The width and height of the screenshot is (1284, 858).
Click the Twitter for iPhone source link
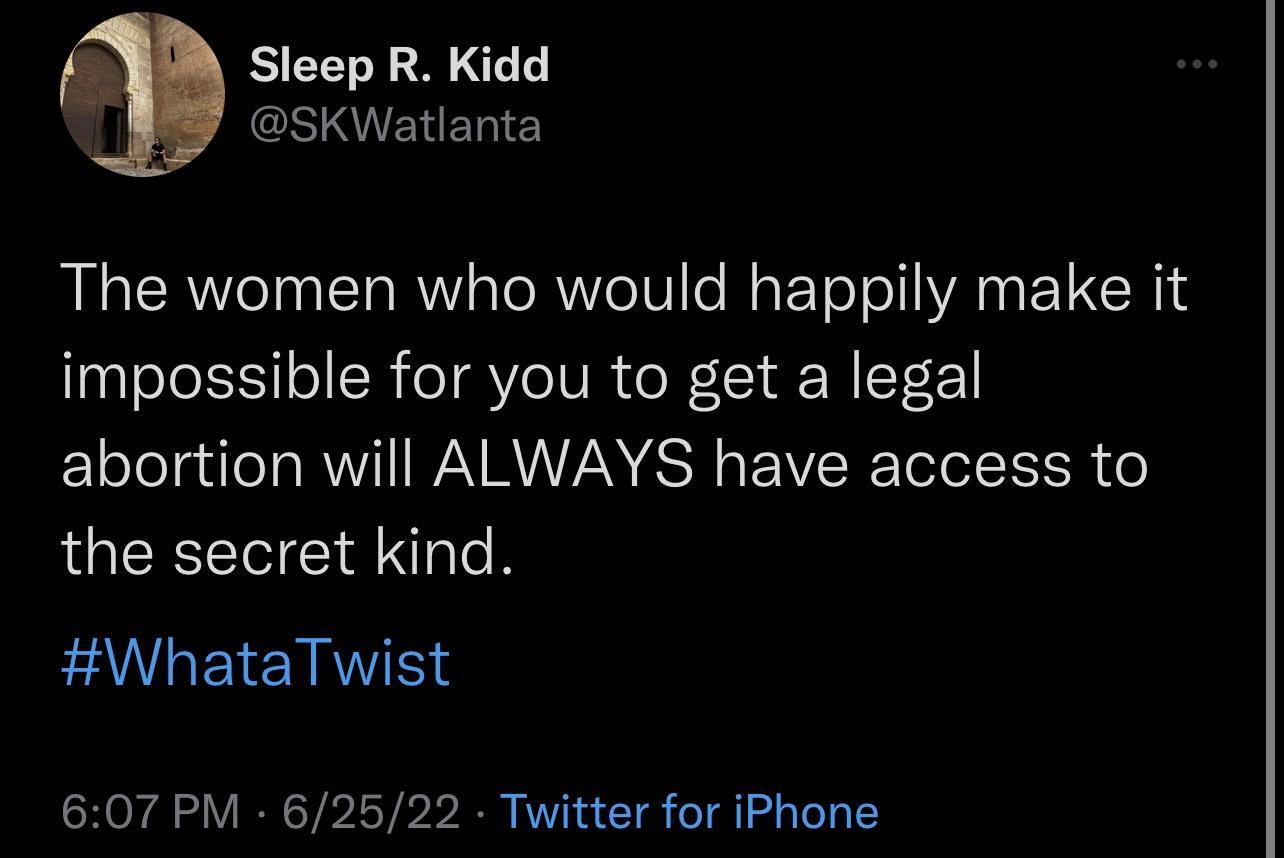(x=690, y=812)
